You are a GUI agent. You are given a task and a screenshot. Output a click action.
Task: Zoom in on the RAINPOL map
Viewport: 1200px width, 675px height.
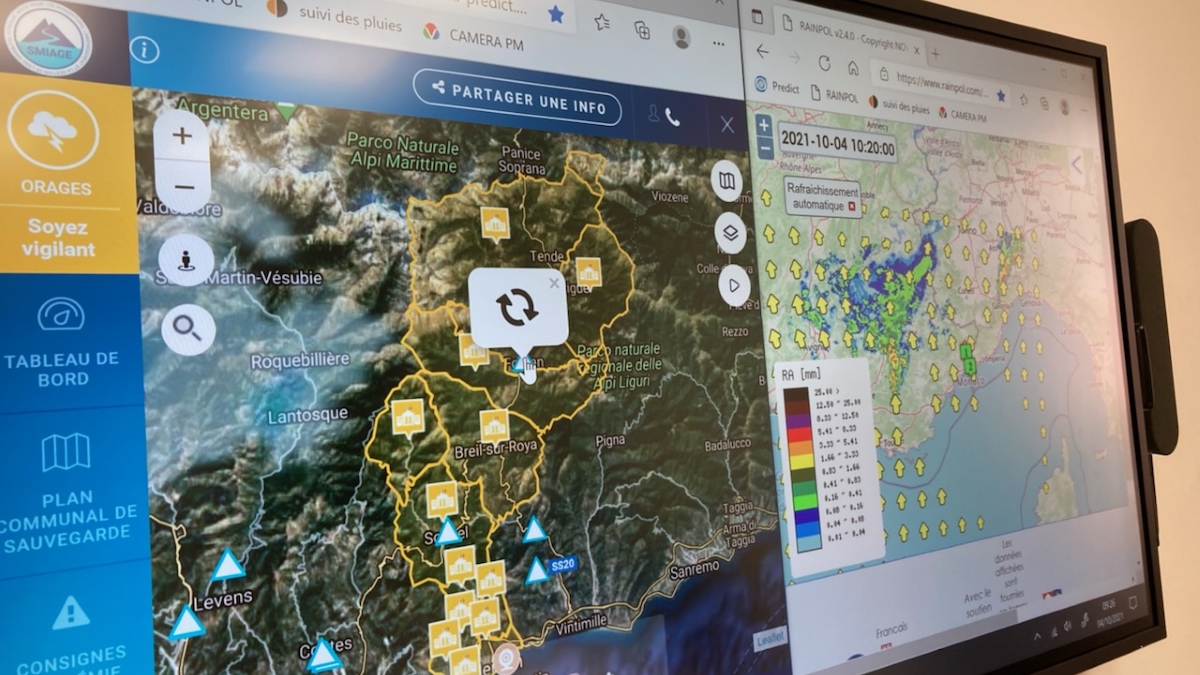point(763,127)
